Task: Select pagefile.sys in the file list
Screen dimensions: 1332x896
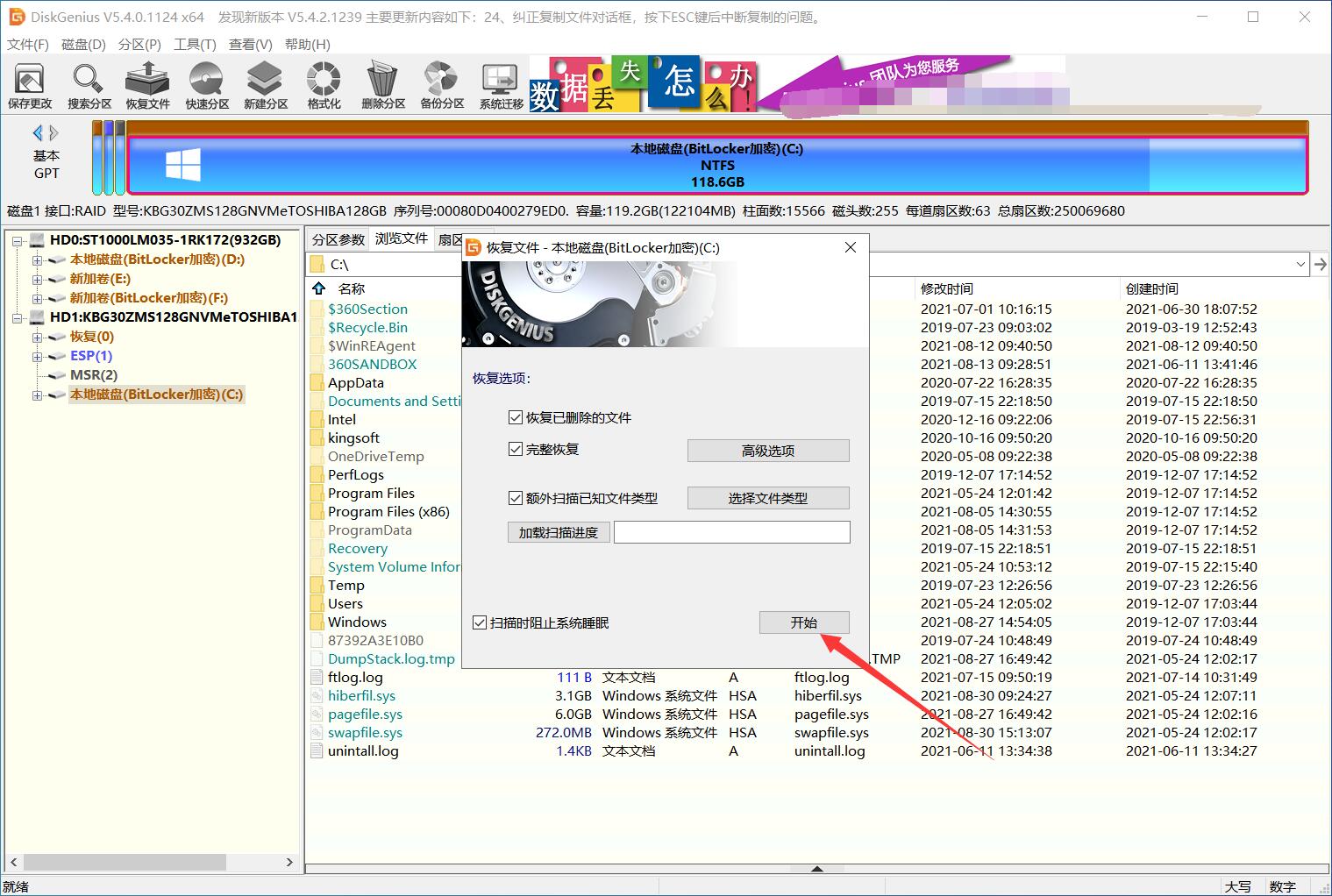Action: pos(365,714)
